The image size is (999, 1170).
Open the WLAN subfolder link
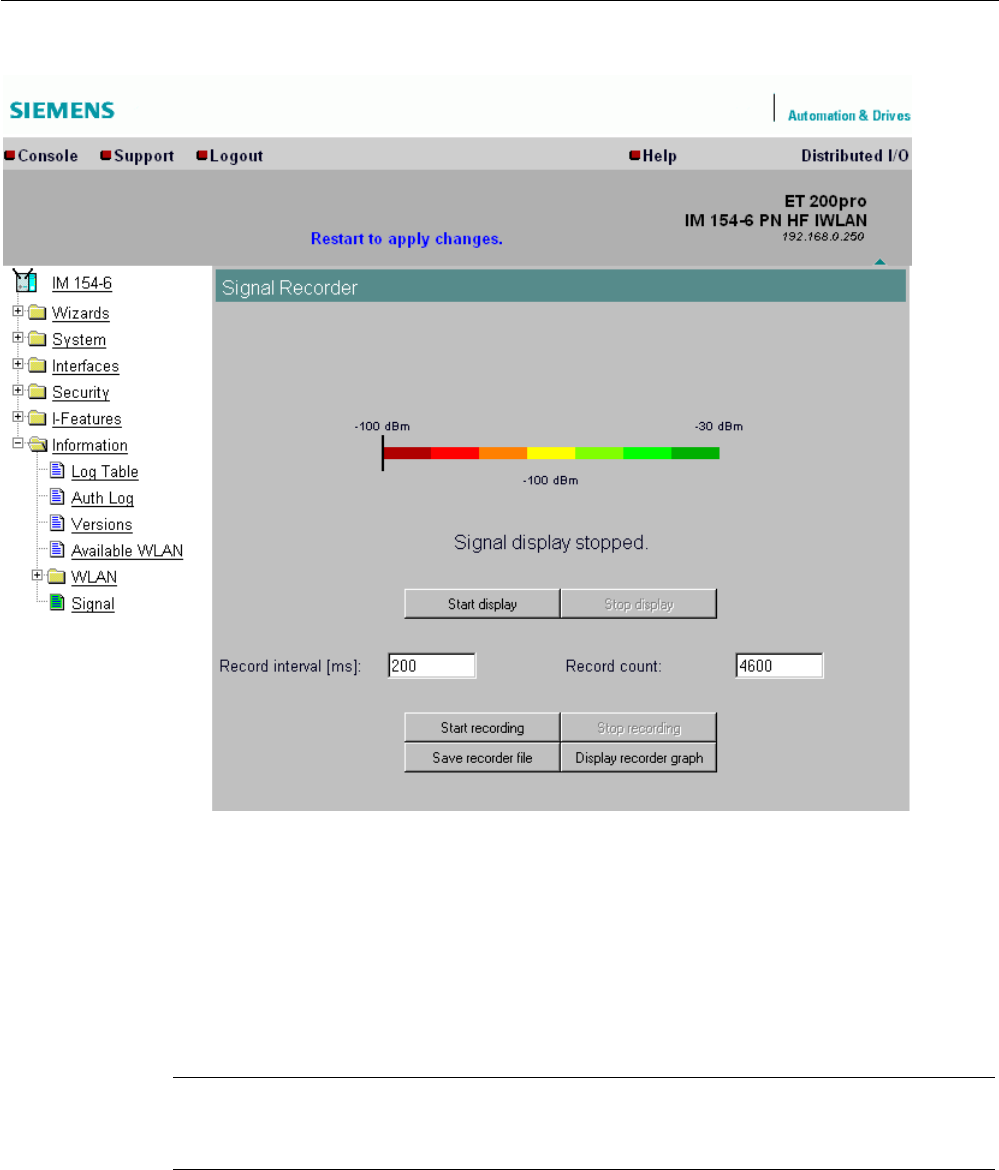click(x=94, y=578)
